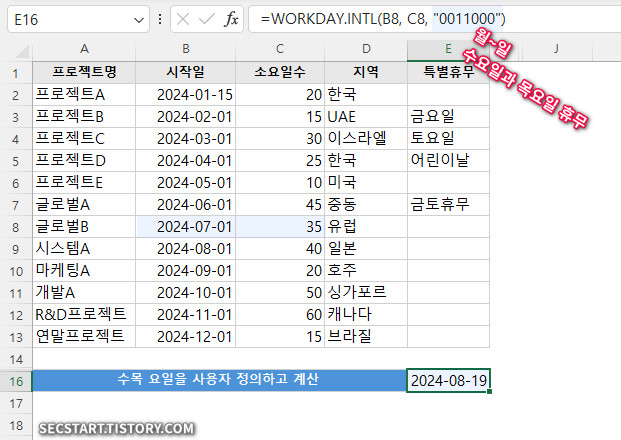
Task: Select column B header
Action: [186, 49]
